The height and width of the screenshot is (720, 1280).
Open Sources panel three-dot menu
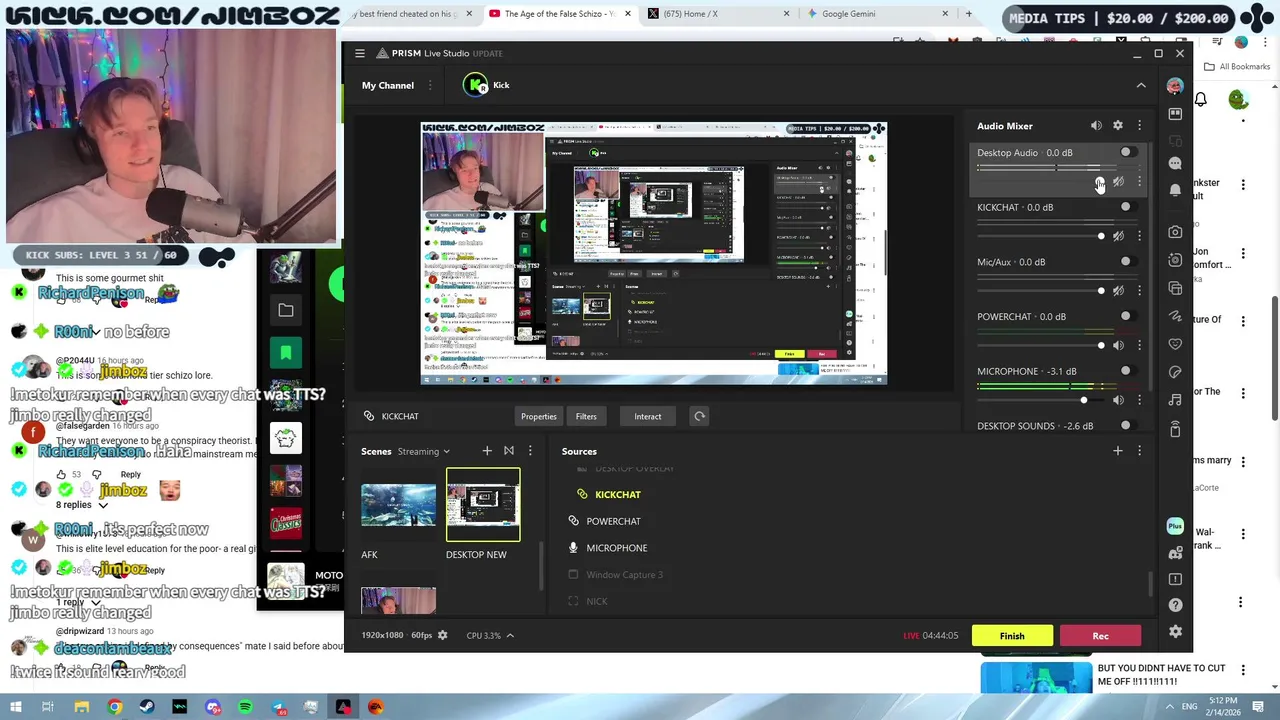click(x=1139, y=451)
